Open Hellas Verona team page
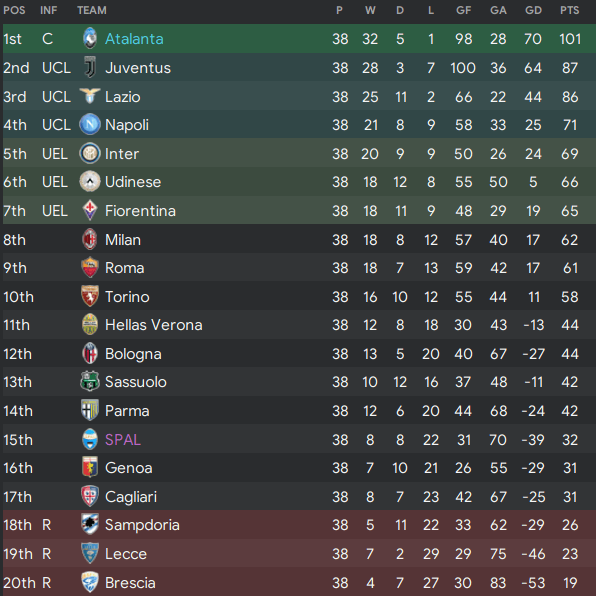Viewport: 596px width, 596px height. click(x=154, y=325)
